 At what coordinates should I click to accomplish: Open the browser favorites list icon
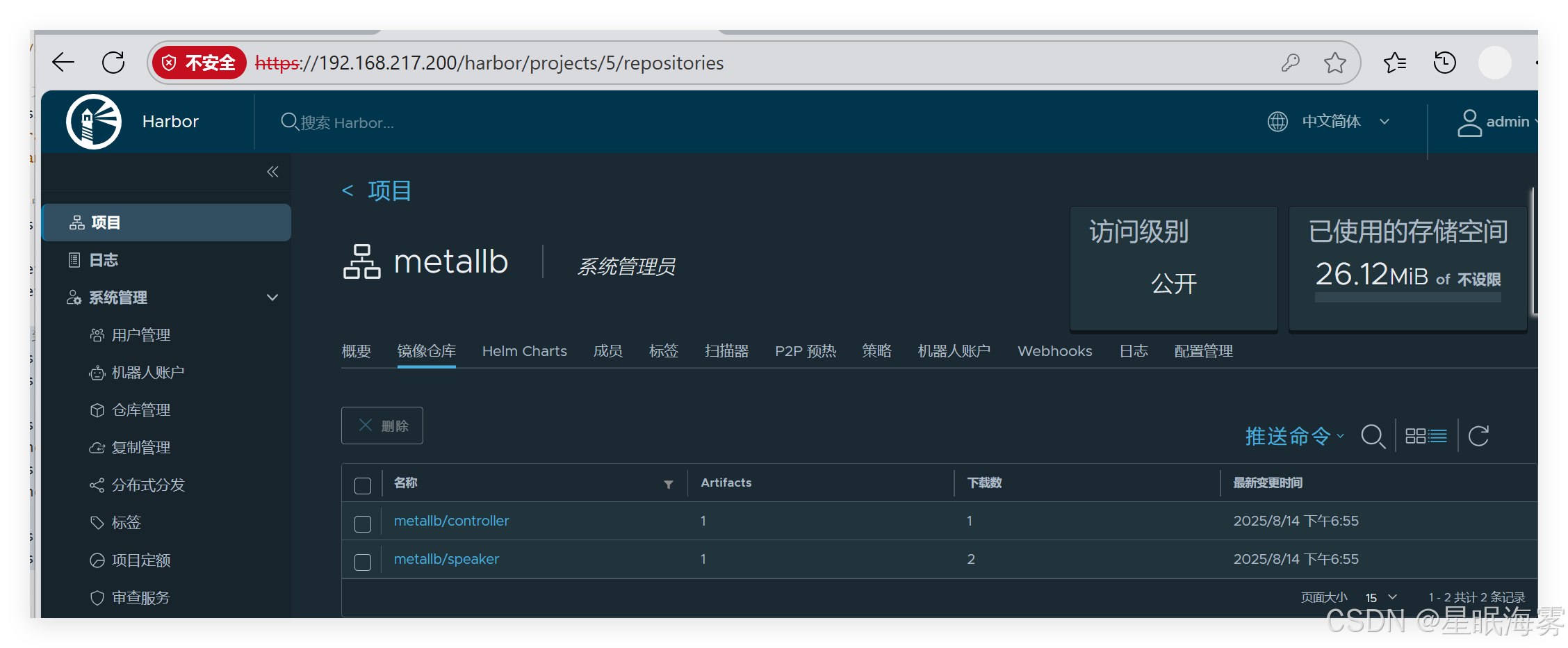(x=1395, y=63)
